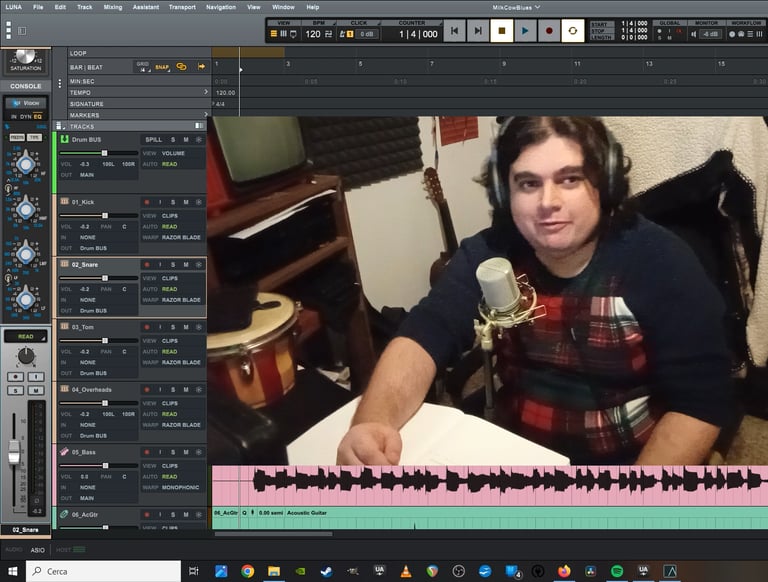
Task: Solo the 02_Snare track
Action: click(173, 265)
